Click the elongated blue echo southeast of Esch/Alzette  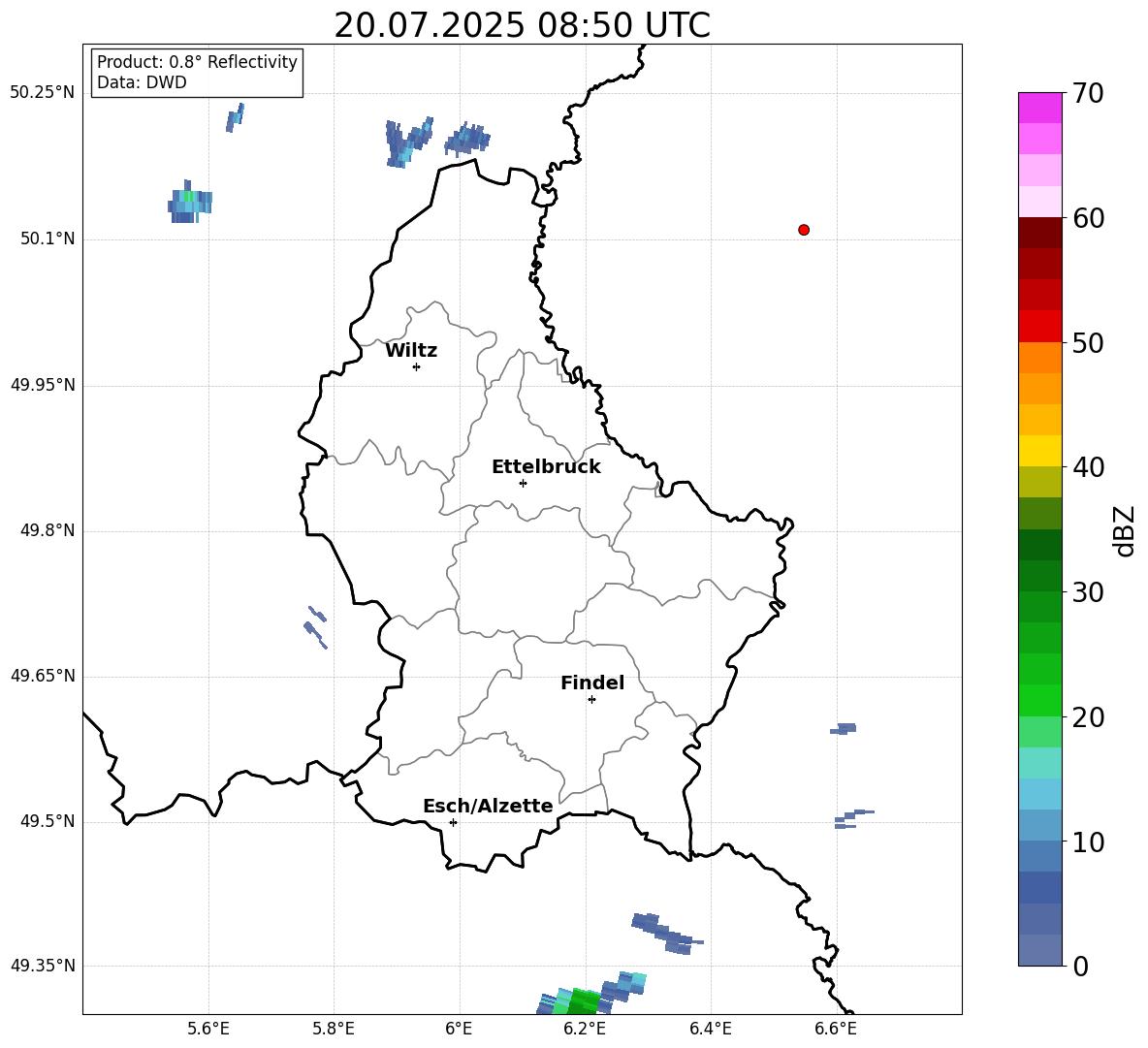point(666,934)
